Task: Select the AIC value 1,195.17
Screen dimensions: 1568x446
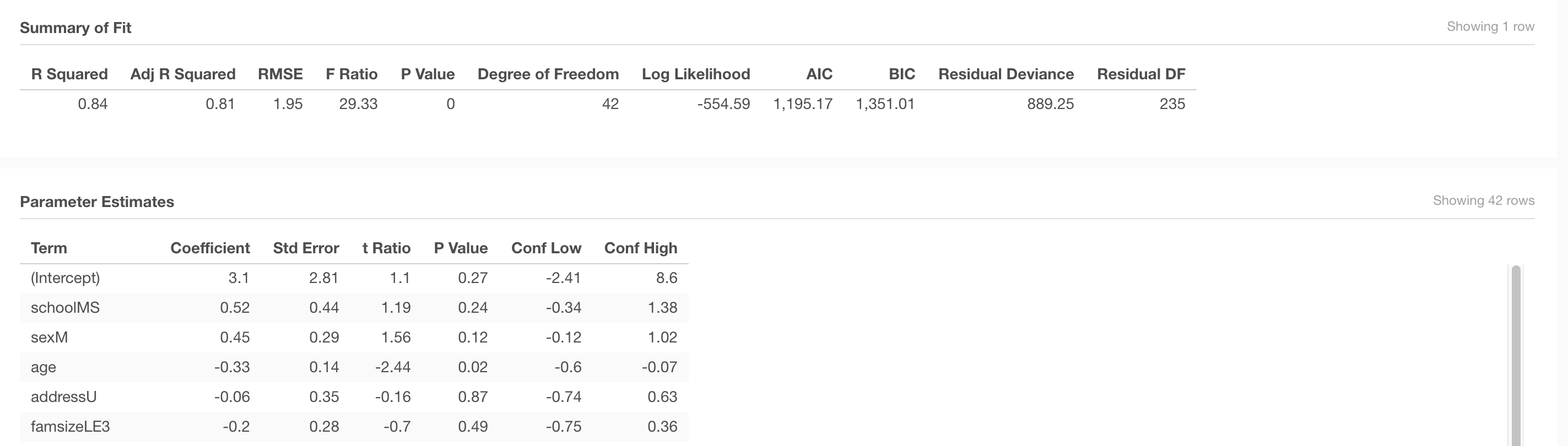Action: [803, 104]
